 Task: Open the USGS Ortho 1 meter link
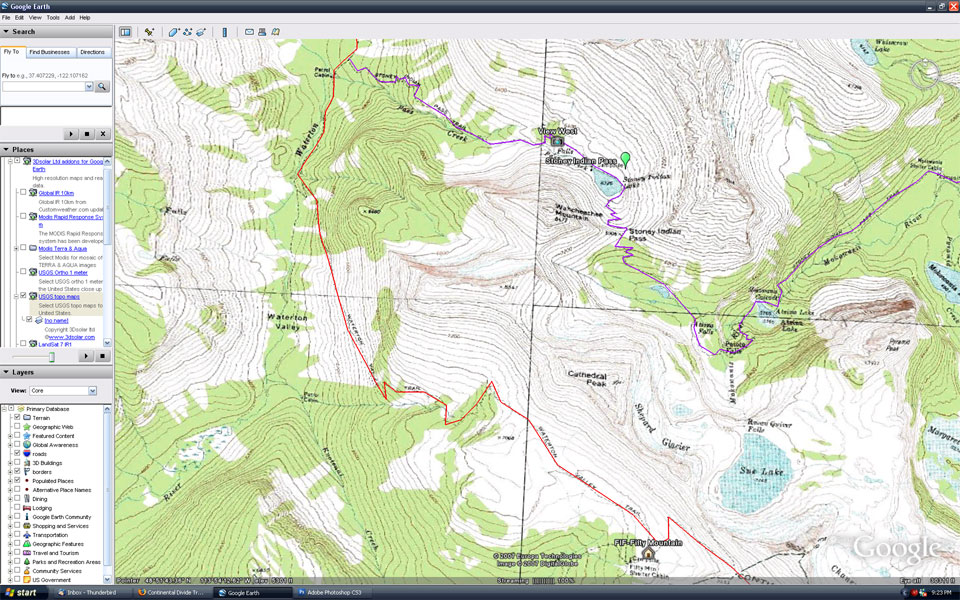63,272
